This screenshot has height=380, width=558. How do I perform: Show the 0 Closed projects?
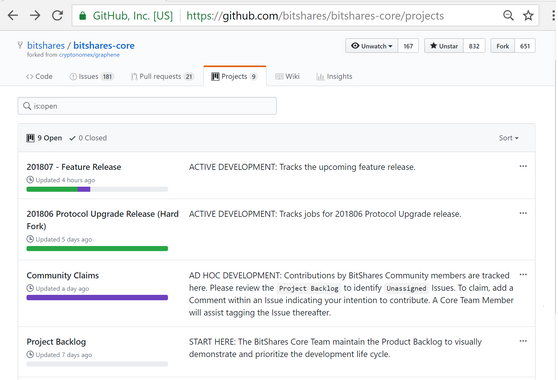click(88, 138)
